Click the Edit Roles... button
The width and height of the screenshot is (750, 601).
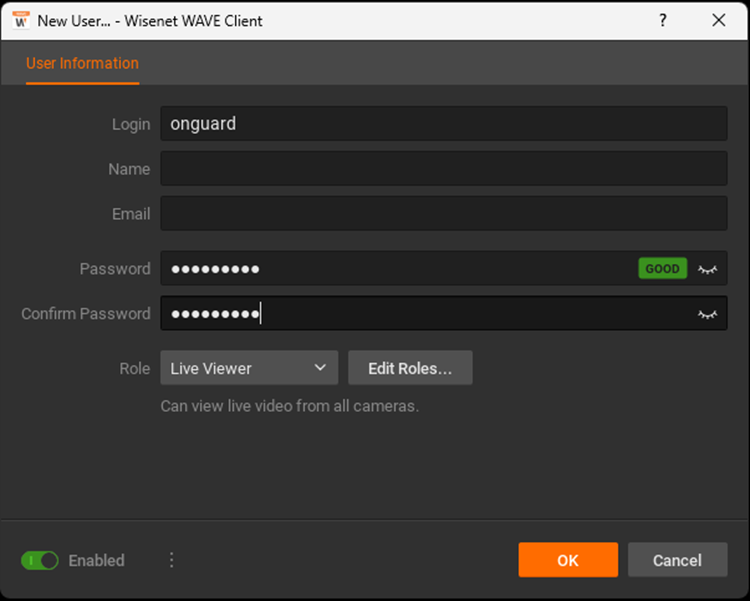(410, 368)
